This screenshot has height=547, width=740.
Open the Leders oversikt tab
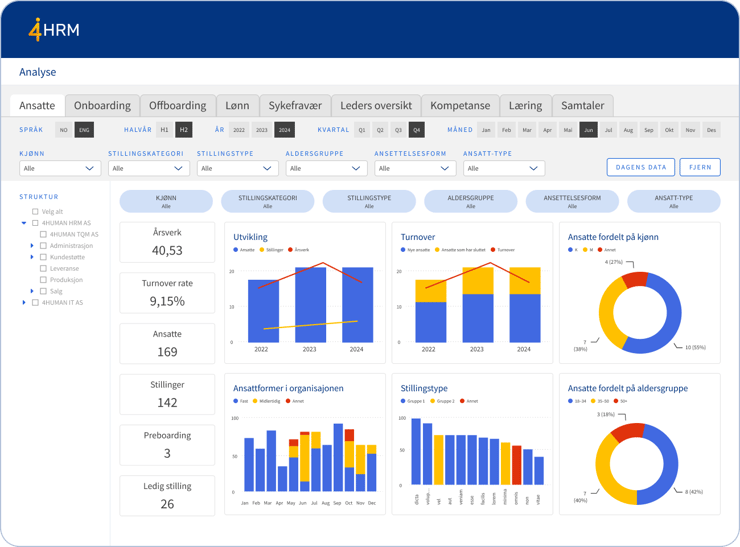(x=376, y=106)
